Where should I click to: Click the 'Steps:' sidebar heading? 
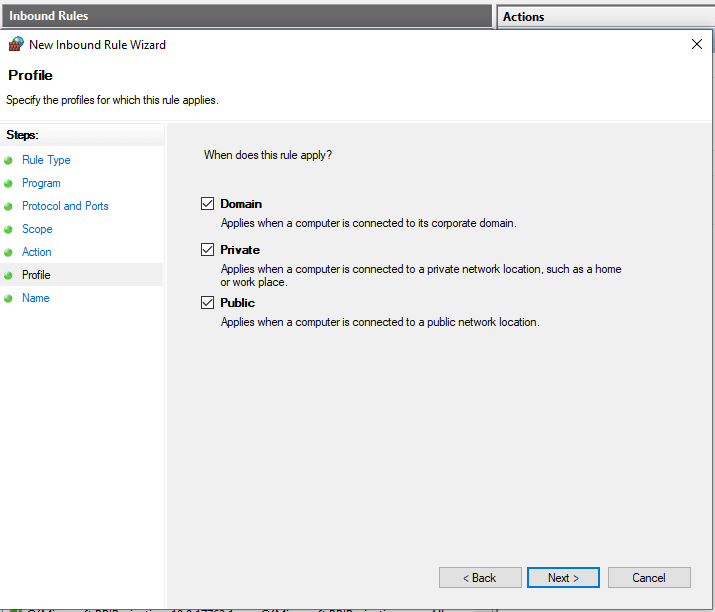point(22,135)
